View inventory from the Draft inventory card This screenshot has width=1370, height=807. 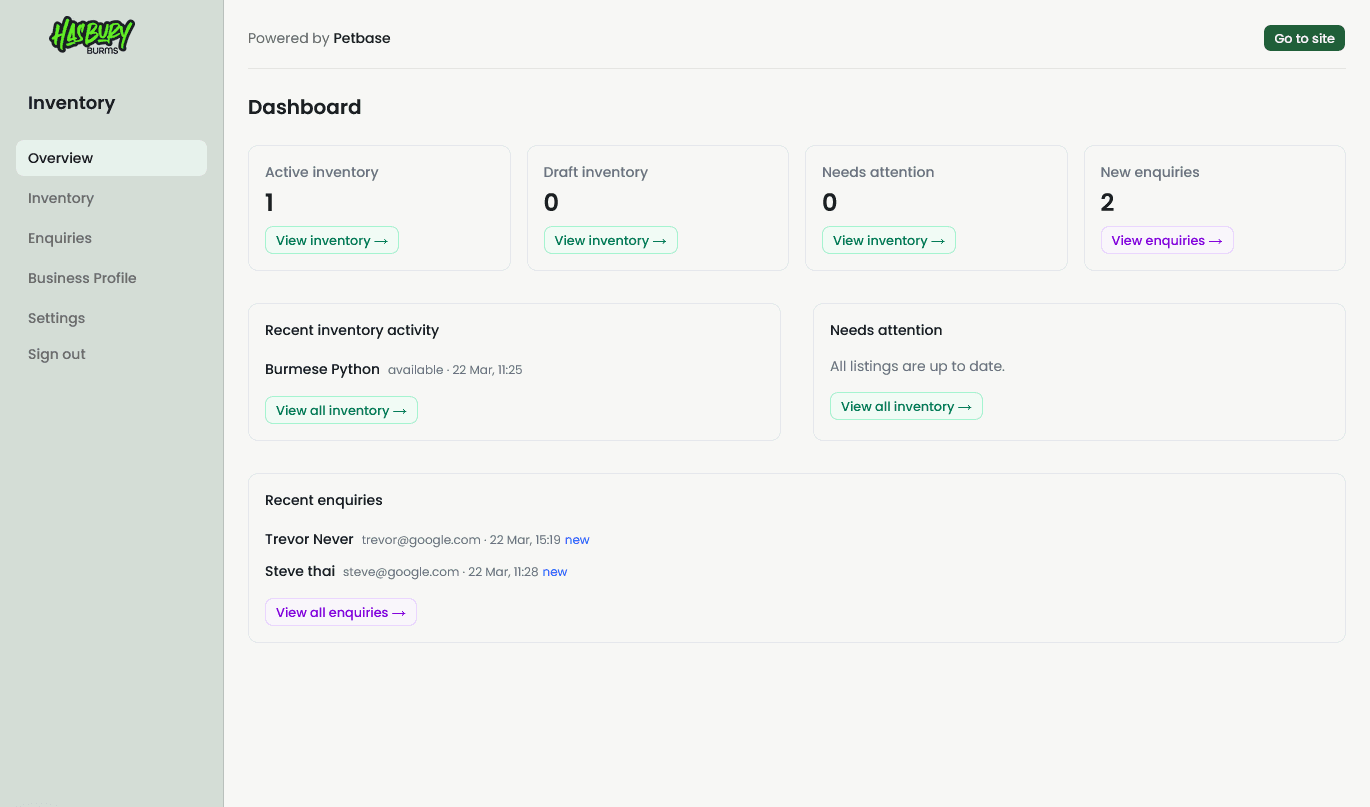pyautogui.click(x=610, y=240)
